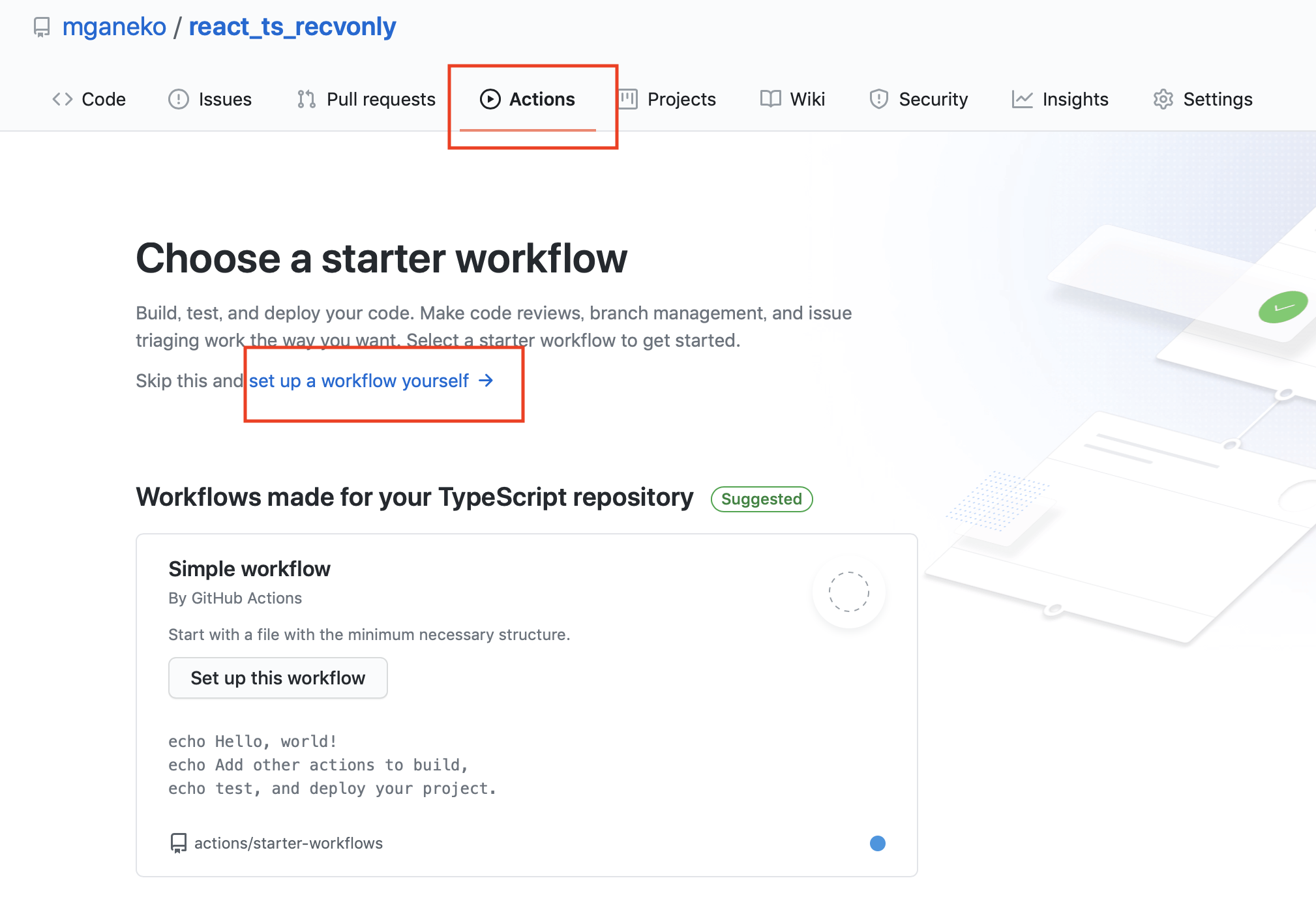1316x906 pixels.
Task: Go to the Projects tab
Action: pyautogui.click(x=667, y=99)
